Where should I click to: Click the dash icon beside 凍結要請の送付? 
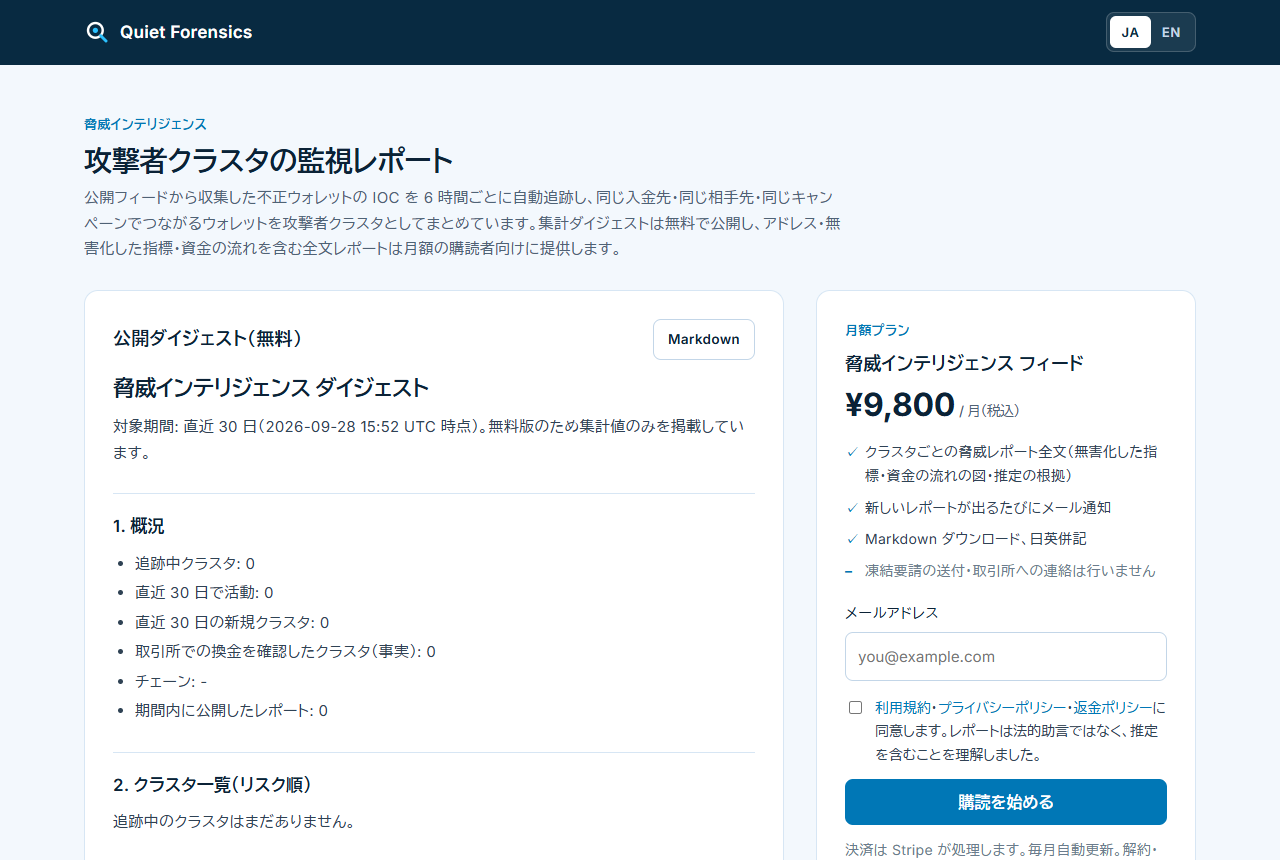coord(849,571)
